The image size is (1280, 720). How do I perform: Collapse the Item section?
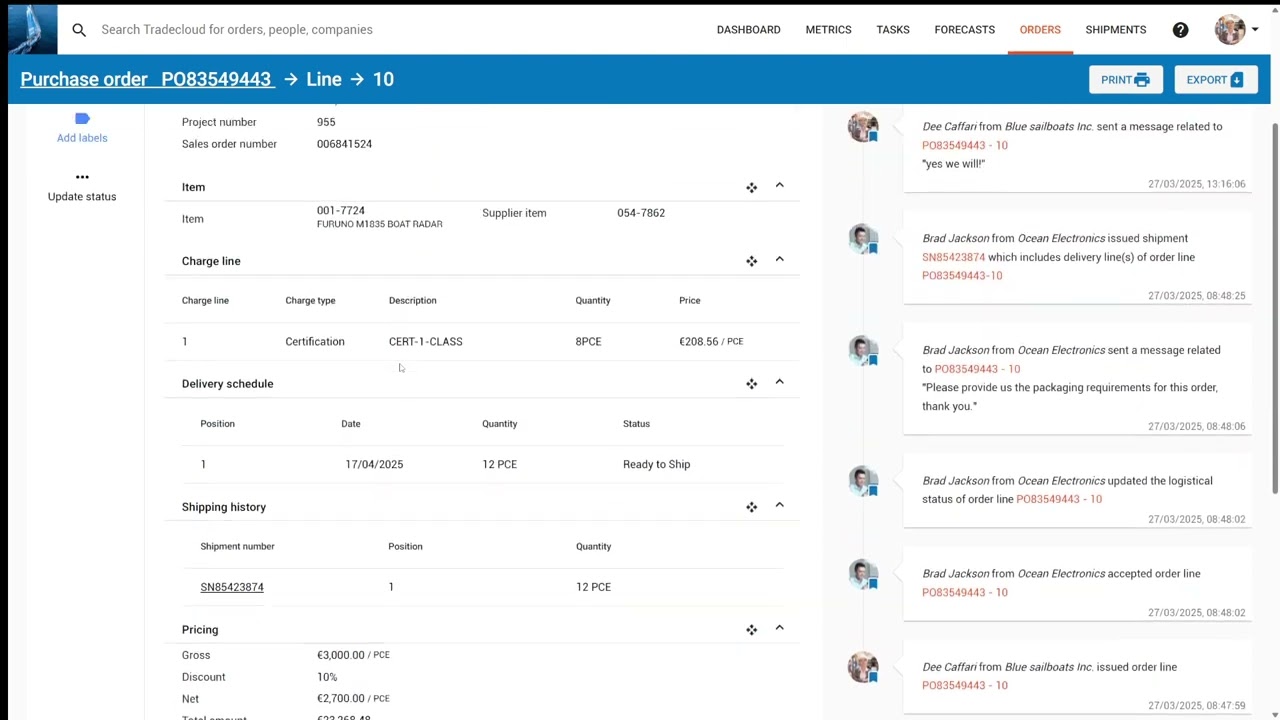click(x=780, y=186)
